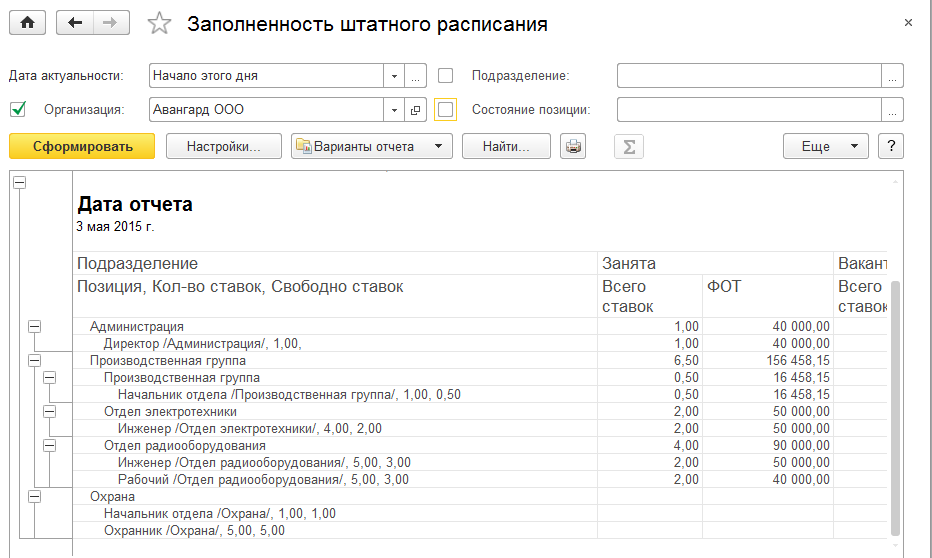Screen dimensions: 932x558
Task: Click the Home icon button
Action: 28,24
